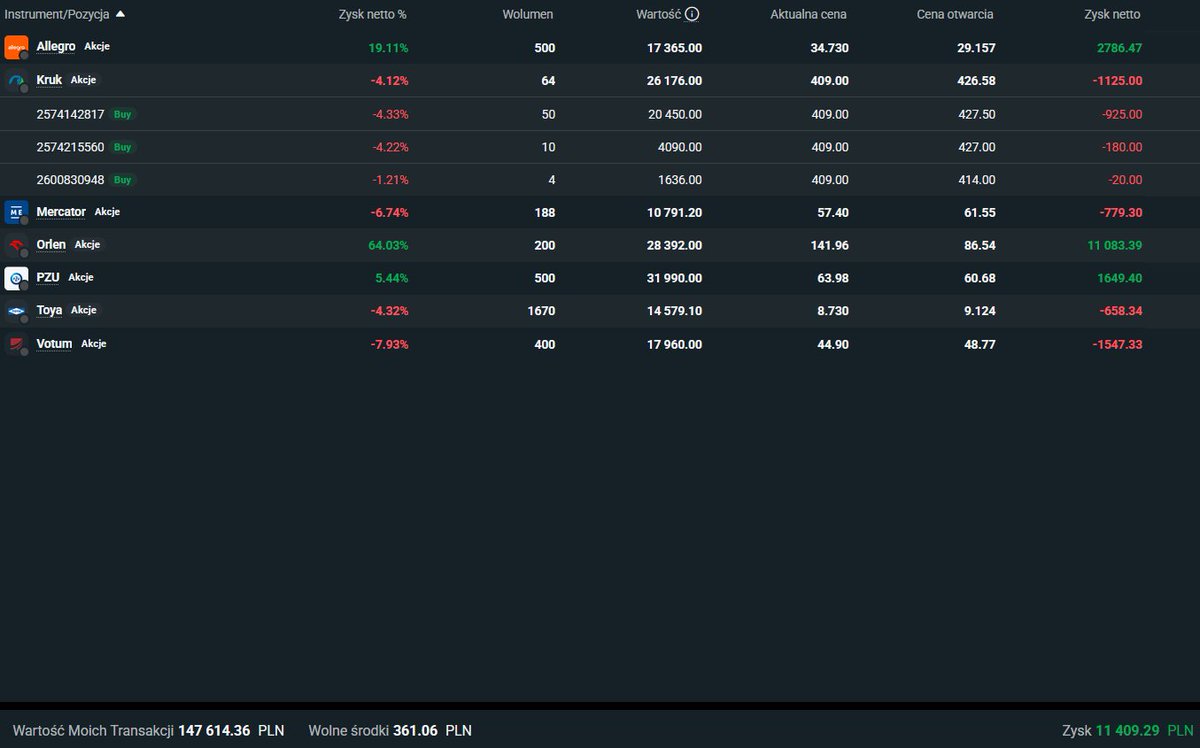Click PZU value 31 990.00
The image size is (1200, 748).
pos(675,278)
